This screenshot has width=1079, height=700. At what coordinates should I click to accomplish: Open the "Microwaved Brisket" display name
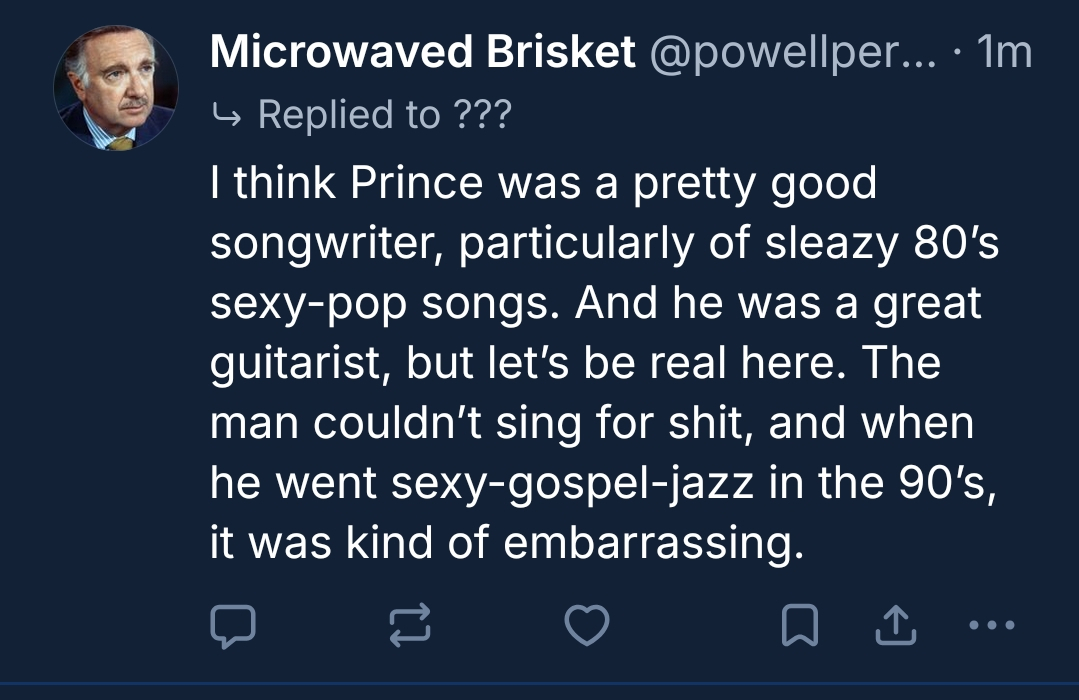coord(423,52)
